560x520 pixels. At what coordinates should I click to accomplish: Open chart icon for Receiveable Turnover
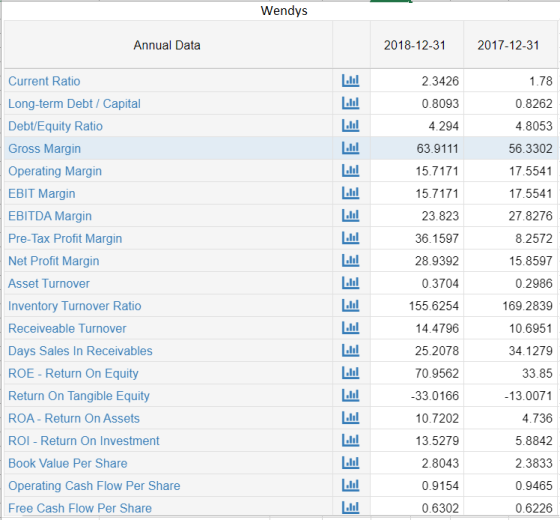tap(350, 328)
